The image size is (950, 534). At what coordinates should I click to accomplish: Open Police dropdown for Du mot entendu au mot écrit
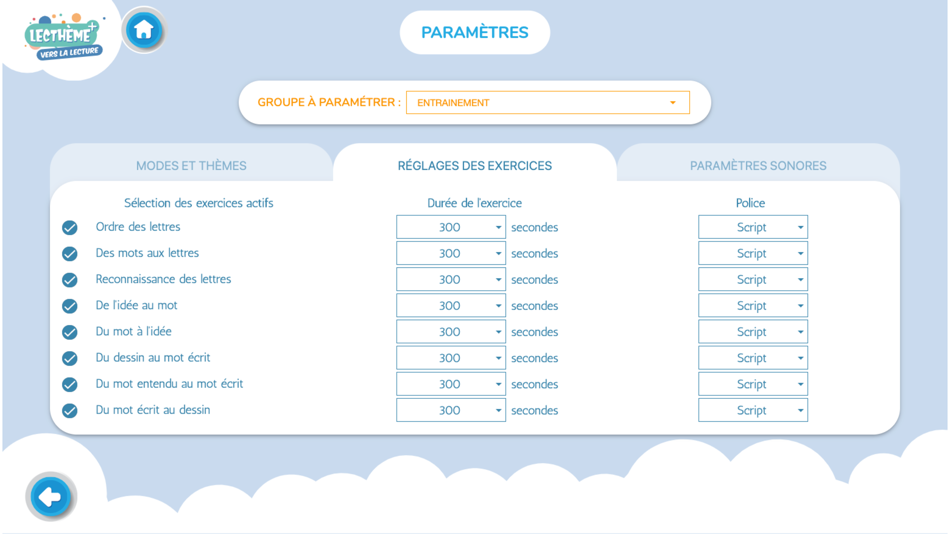[752, 384]
